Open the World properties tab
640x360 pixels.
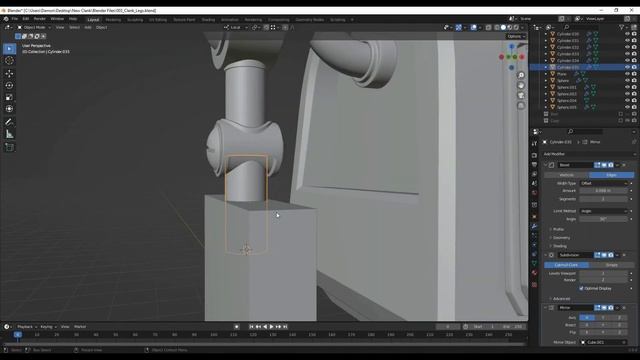(x=534, y=193)
